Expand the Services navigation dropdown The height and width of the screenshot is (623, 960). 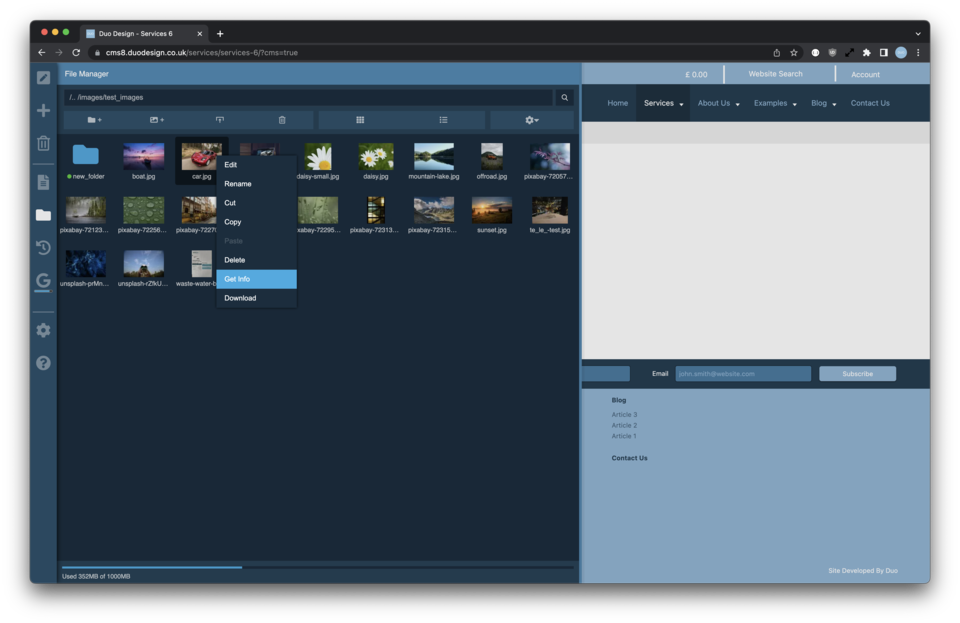(663, 103)
